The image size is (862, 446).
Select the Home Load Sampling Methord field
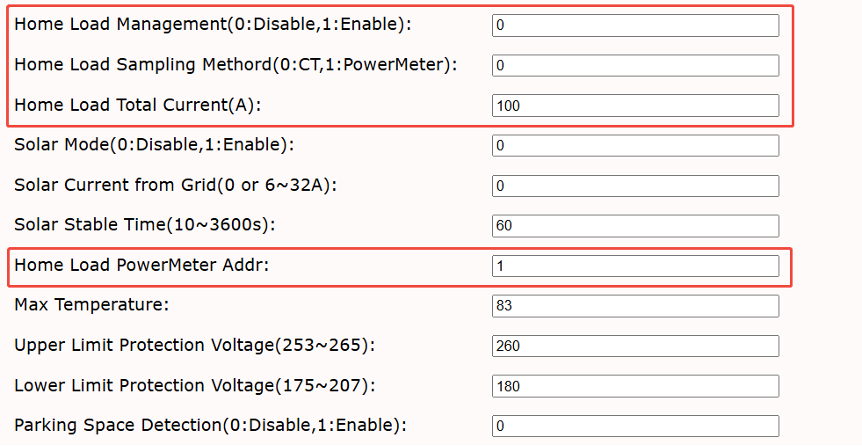click(636, 65)
